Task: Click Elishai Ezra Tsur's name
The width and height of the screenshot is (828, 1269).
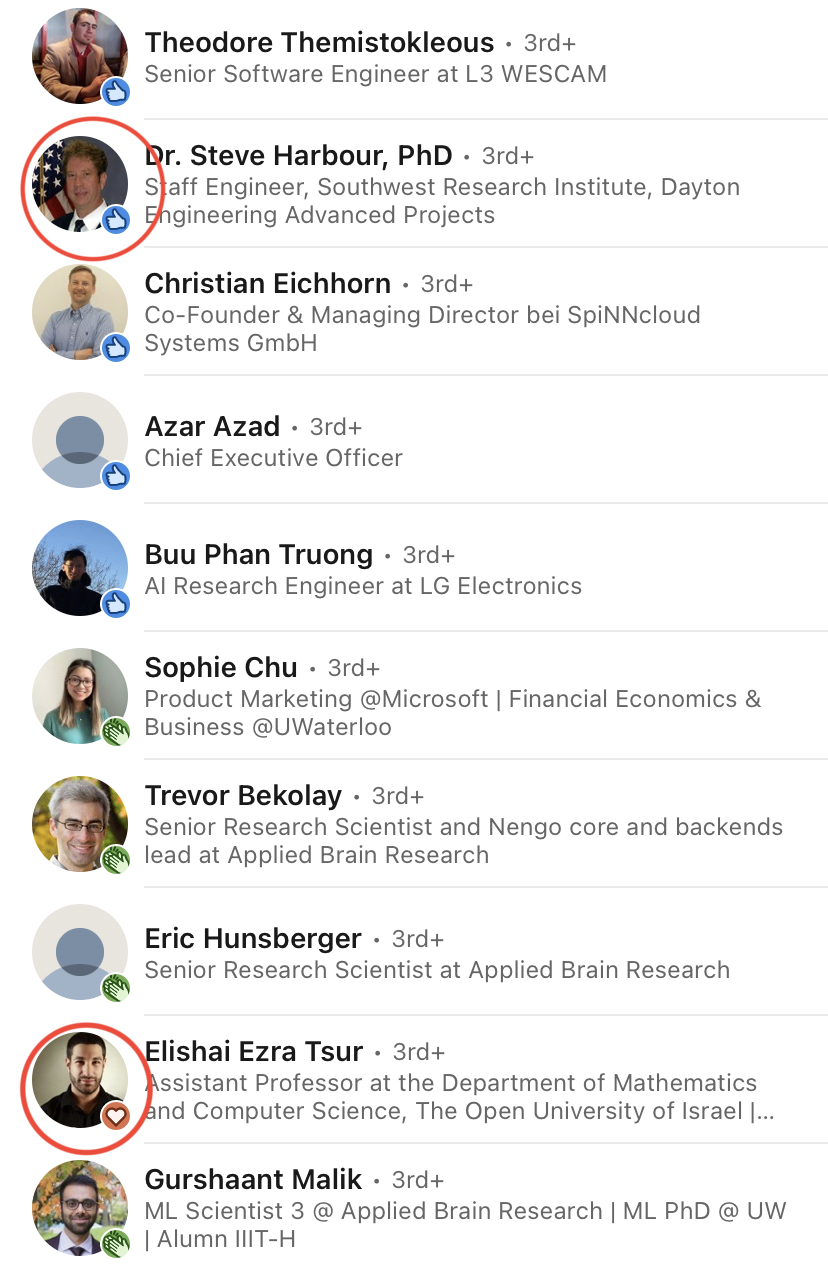Action: click(x=254, y=1052)
